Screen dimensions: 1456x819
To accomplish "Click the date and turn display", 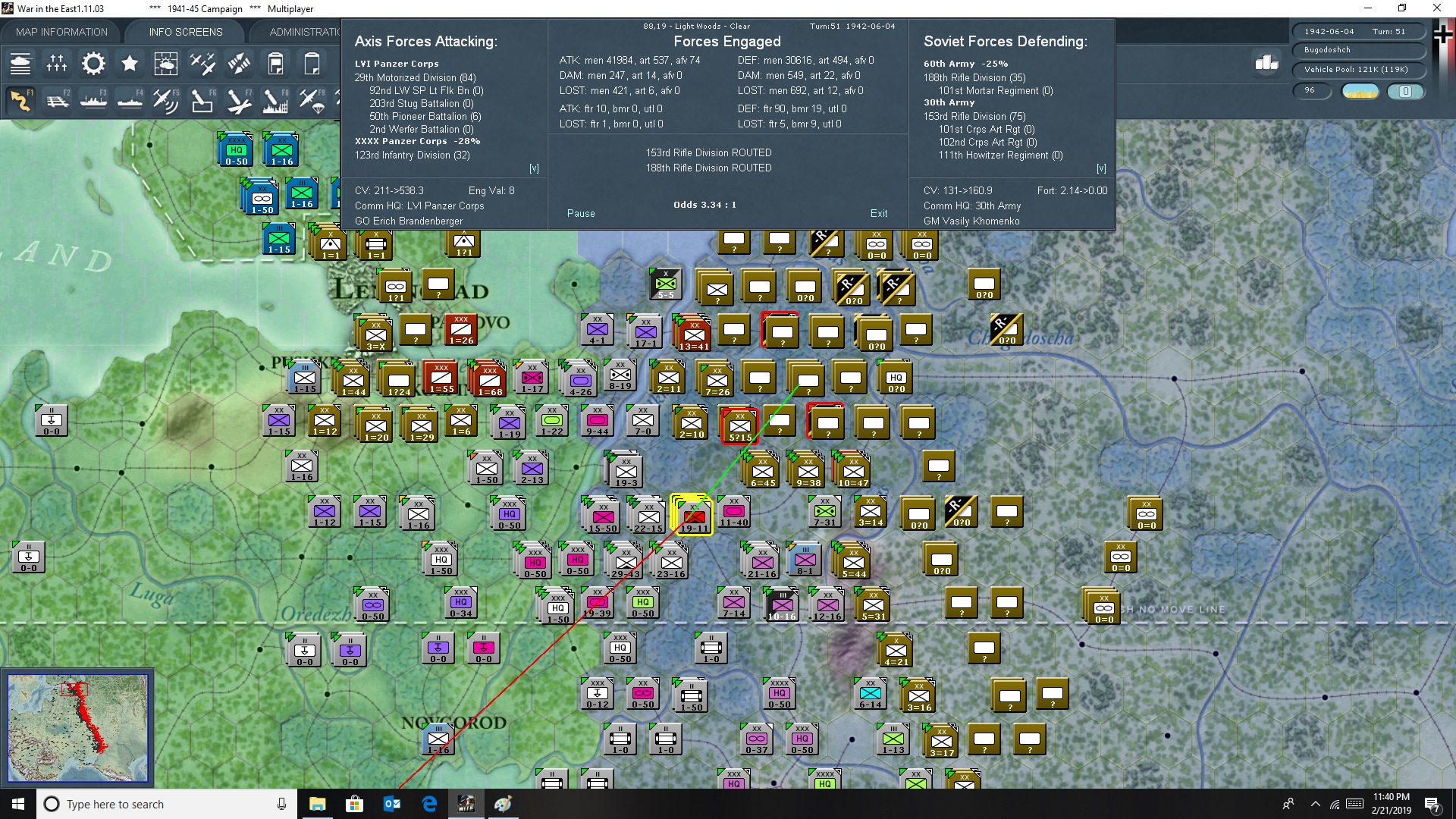I will click(1358, 32).
